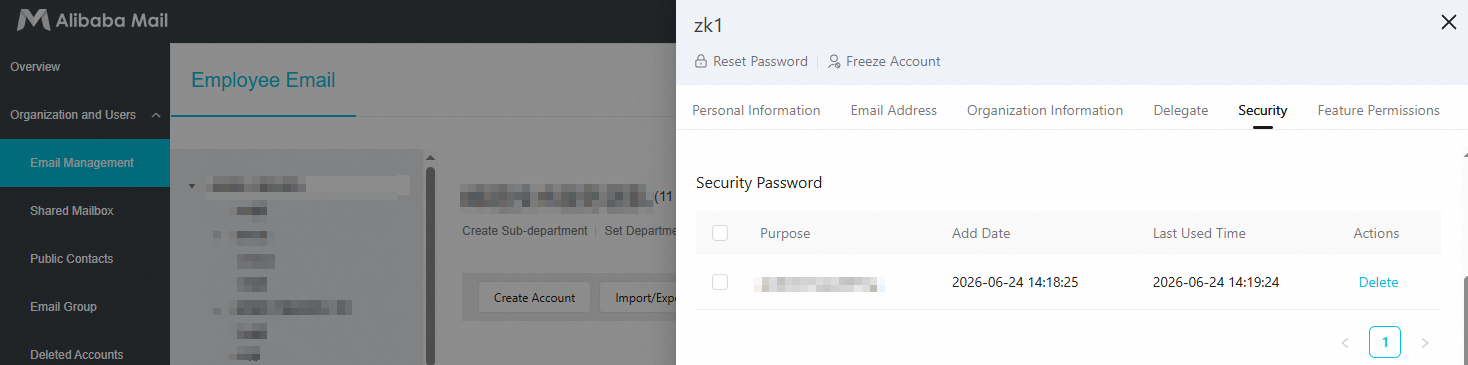Switch to Personal Information tab
Viewport: 1468px width, 365px height.
pos(756,110)
